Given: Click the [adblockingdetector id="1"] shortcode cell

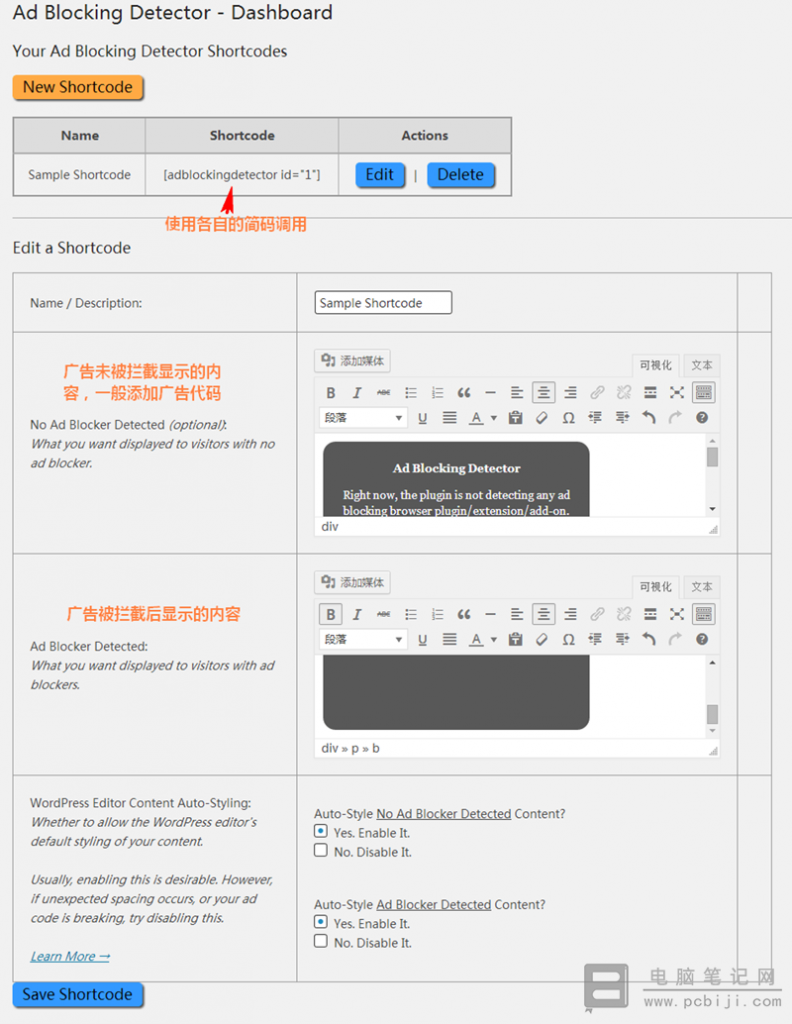Looking at the screenshot, I should click(242, 175).
